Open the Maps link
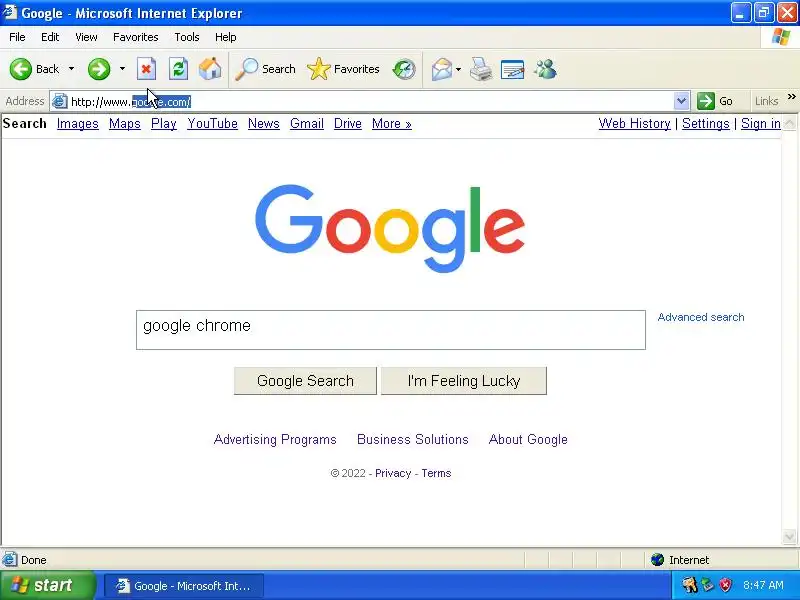 (124, 123)
